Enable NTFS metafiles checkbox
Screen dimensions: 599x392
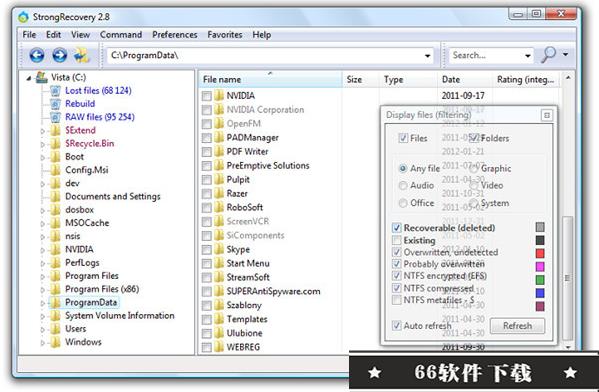click(397, 300)
